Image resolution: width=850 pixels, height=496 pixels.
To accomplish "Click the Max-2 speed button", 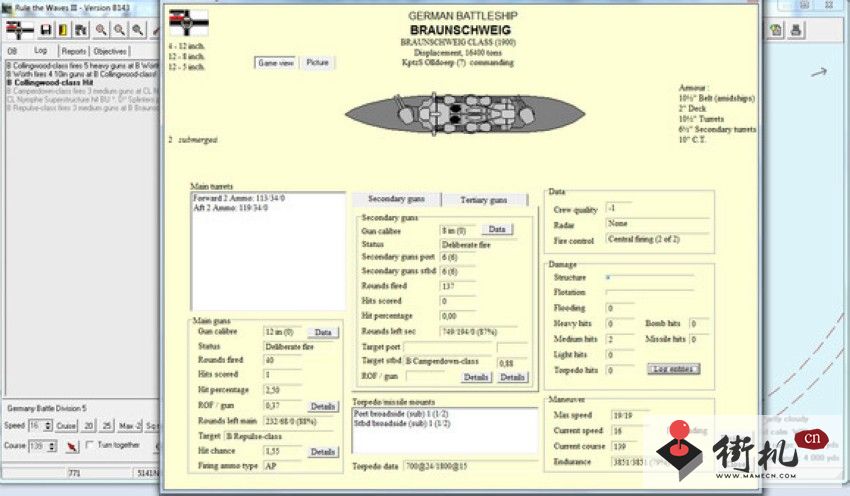I will coord(130,426).
